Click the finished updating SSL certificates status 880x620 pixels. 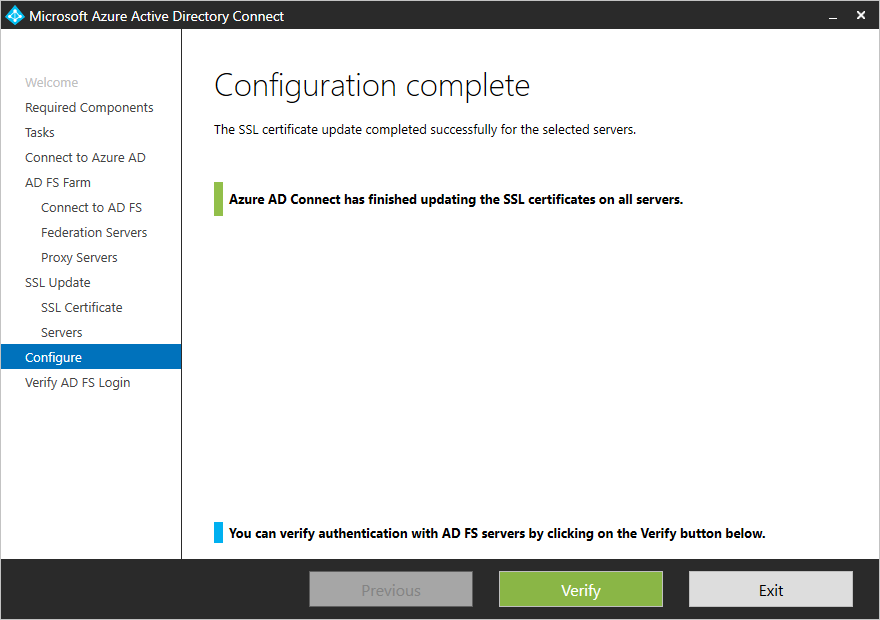tap(456, 200)
